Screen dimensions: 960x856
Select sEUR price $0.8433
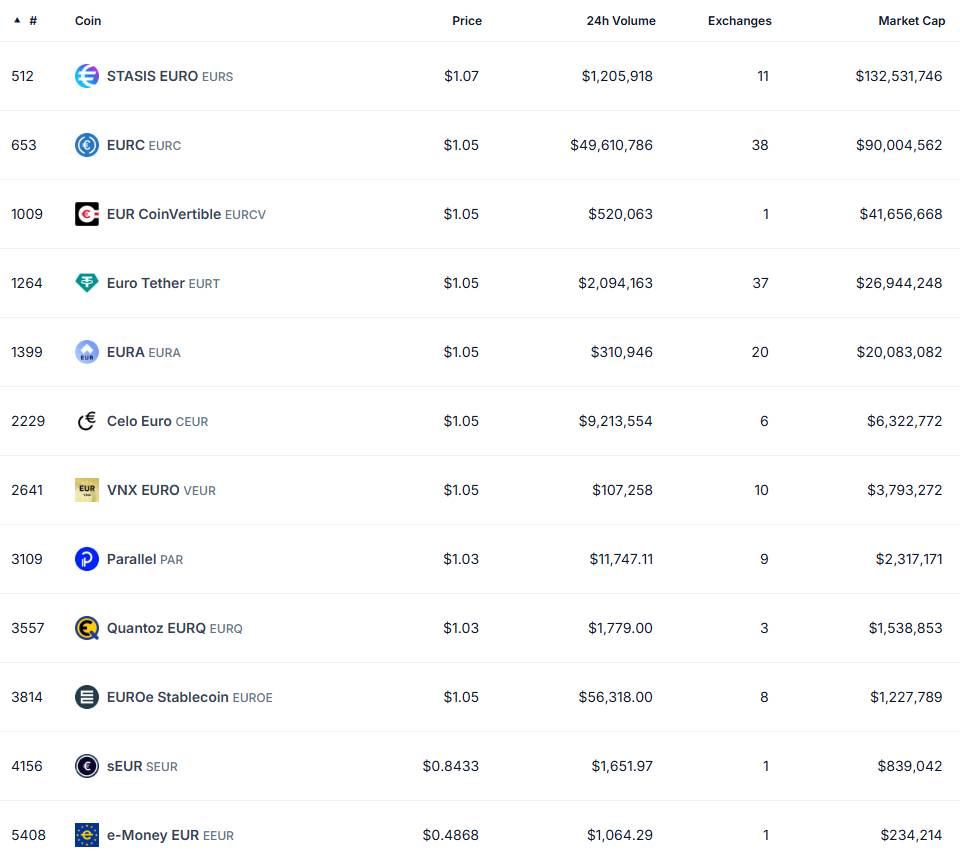point(451,766)
